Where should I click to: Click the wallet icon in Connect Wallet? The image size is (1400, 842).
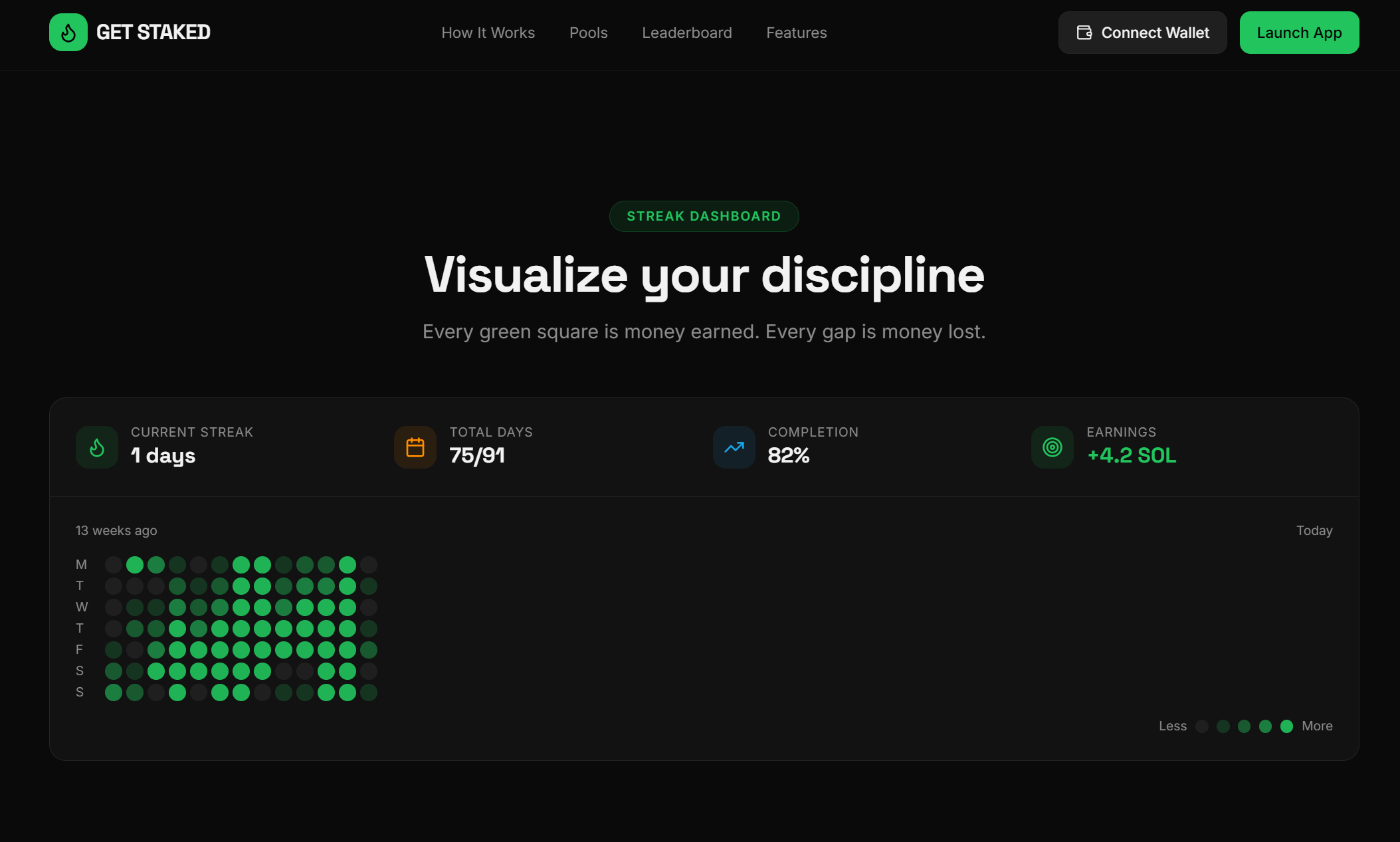pos(1084,33)
